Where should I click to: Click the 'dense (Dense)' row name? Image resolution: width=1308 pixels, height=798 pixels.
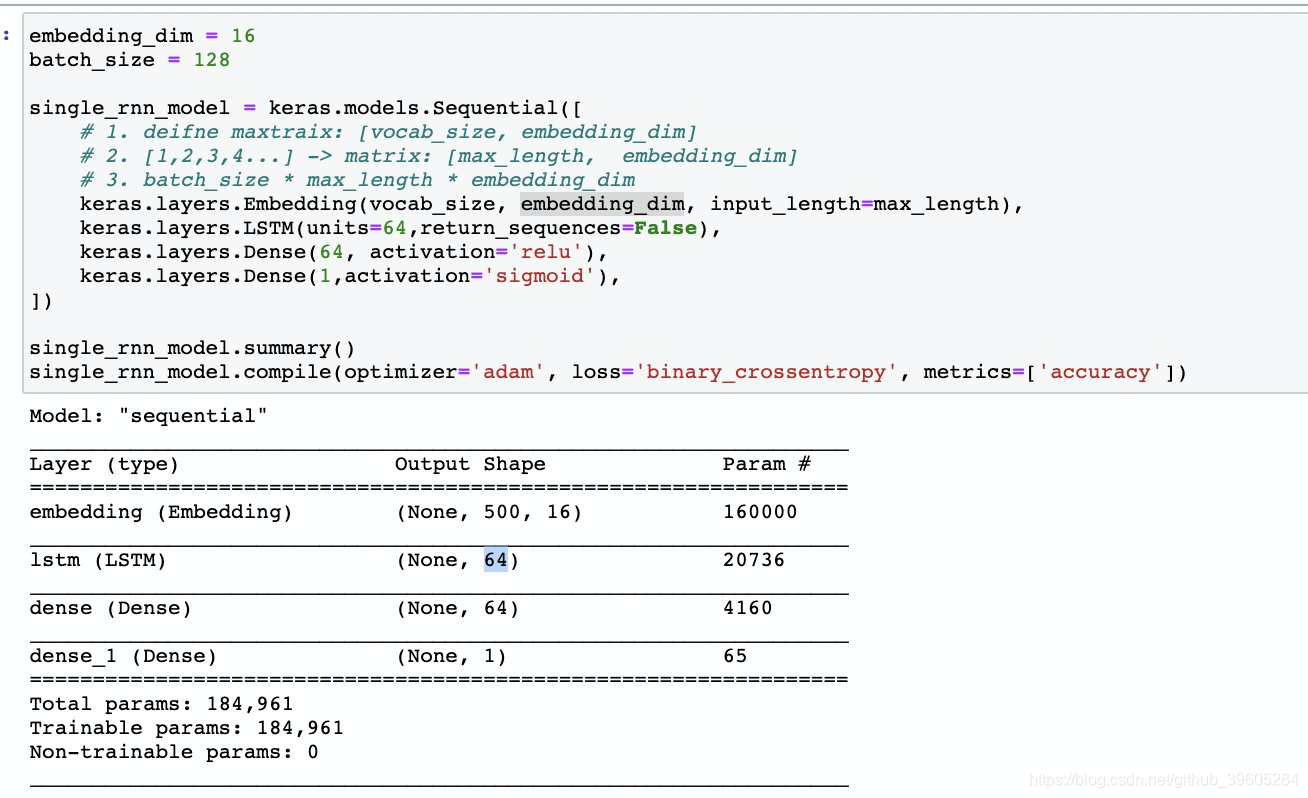click(x=110, y=608)
